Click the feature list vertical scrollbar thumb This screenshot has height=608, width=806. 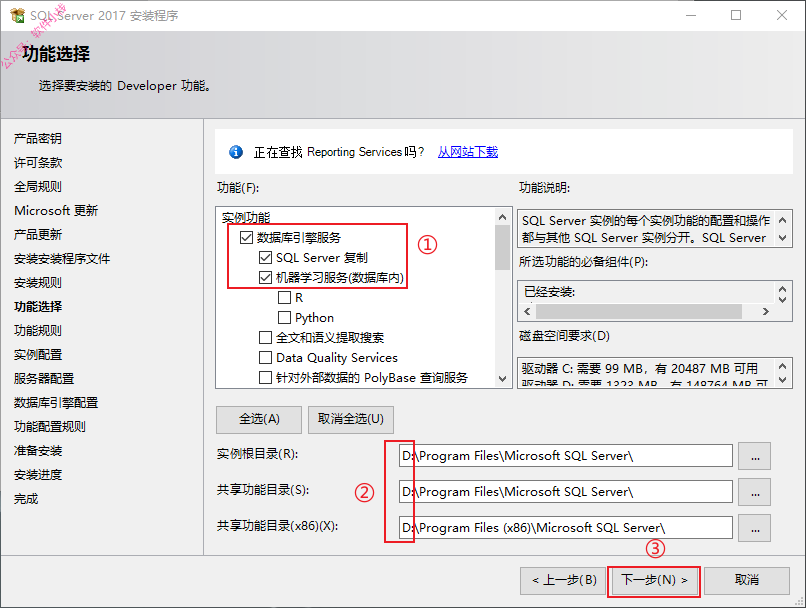point(503,247)
